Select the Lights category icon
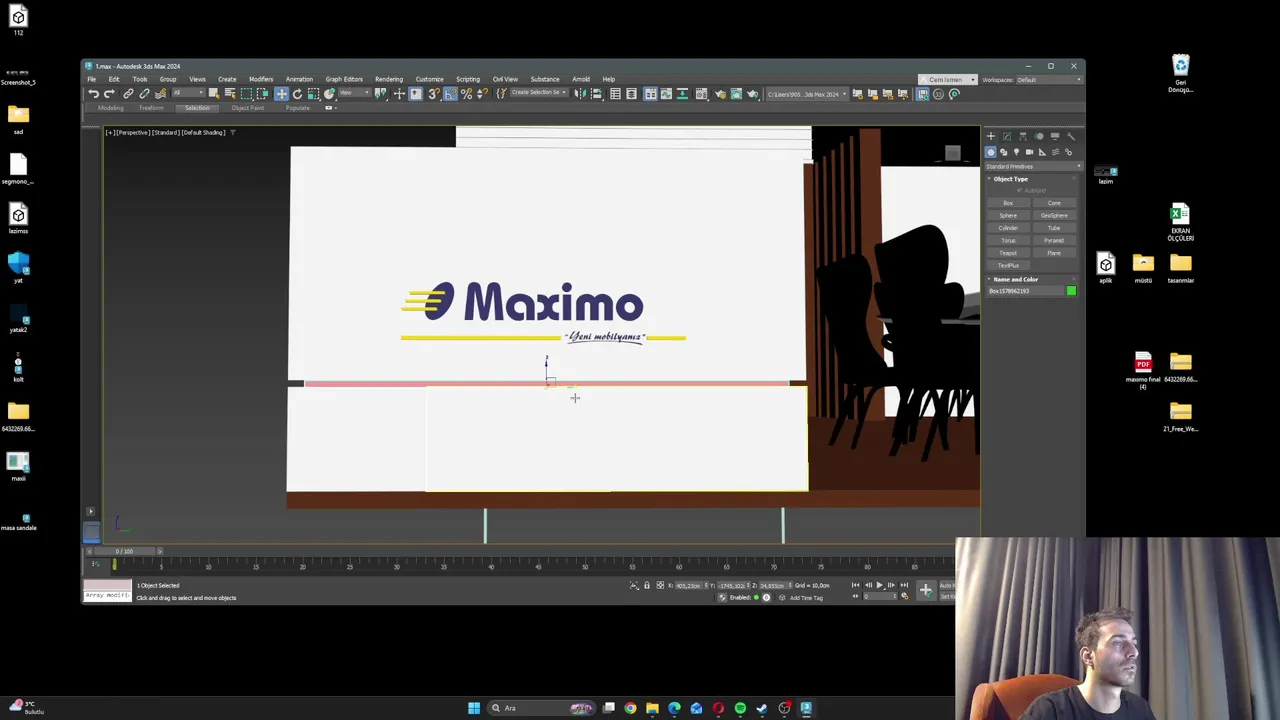 pos(1016,152)
